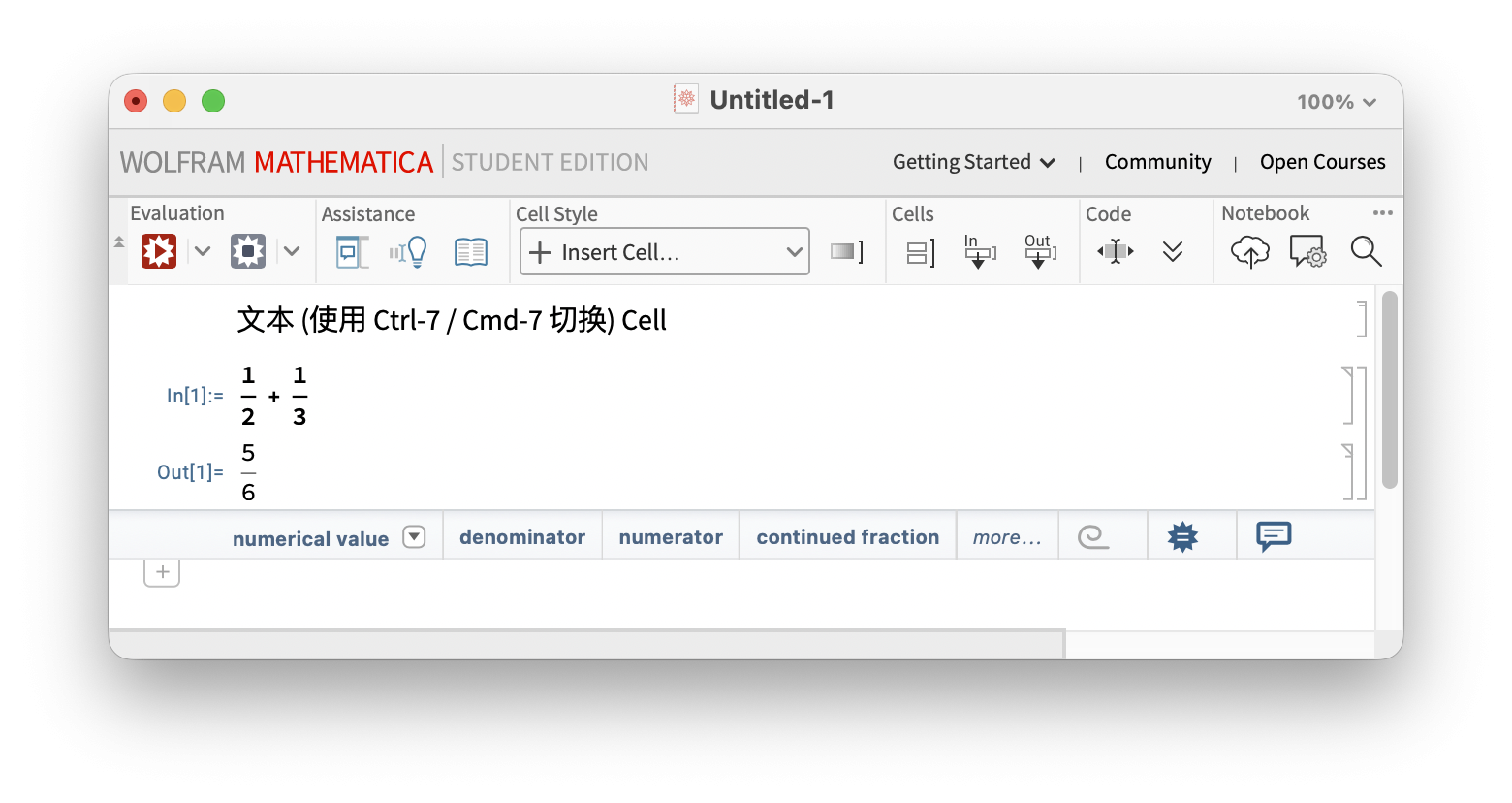Open the chevron next to the evaluate button
Image resolution: width=1512 pixels, height=803 pixels.
[x=202, y=250]
